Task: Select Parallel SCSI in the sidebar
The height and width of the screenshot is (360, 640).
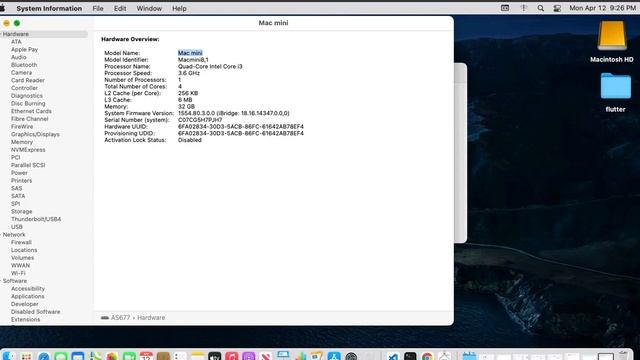Action: click(x=28, y=165)
